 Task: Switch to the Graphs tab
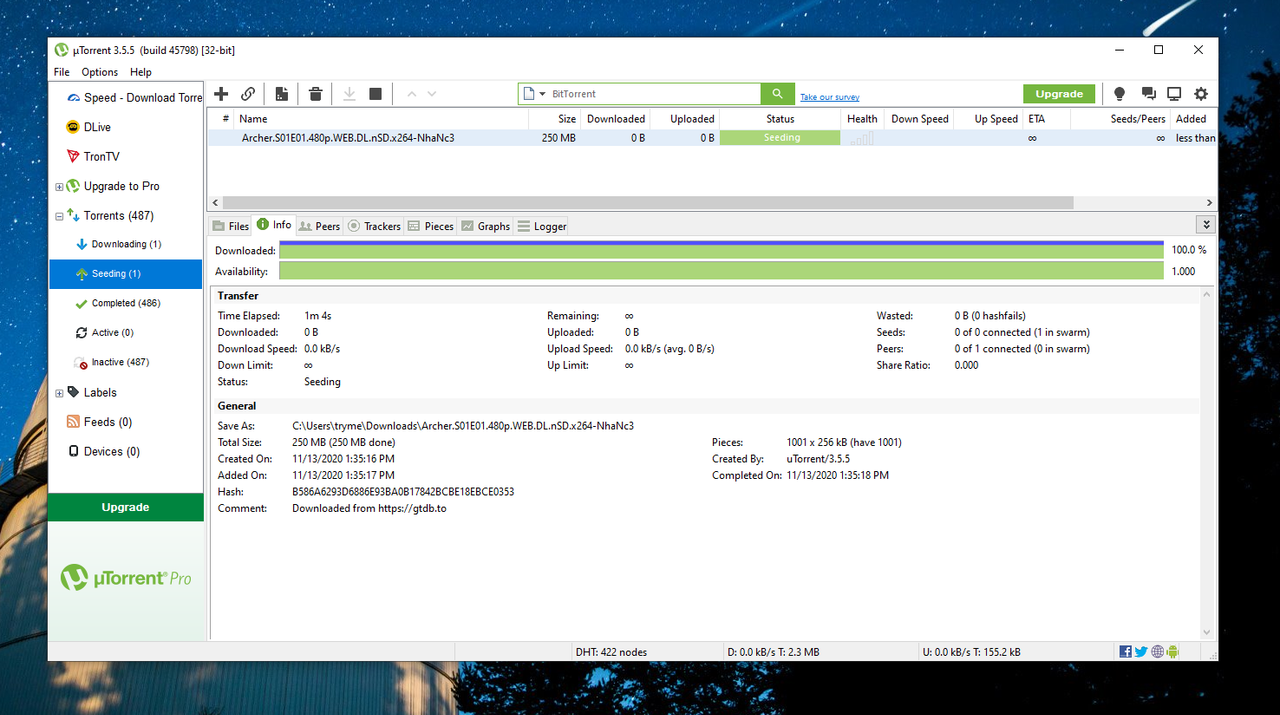(x=486, y=226)
